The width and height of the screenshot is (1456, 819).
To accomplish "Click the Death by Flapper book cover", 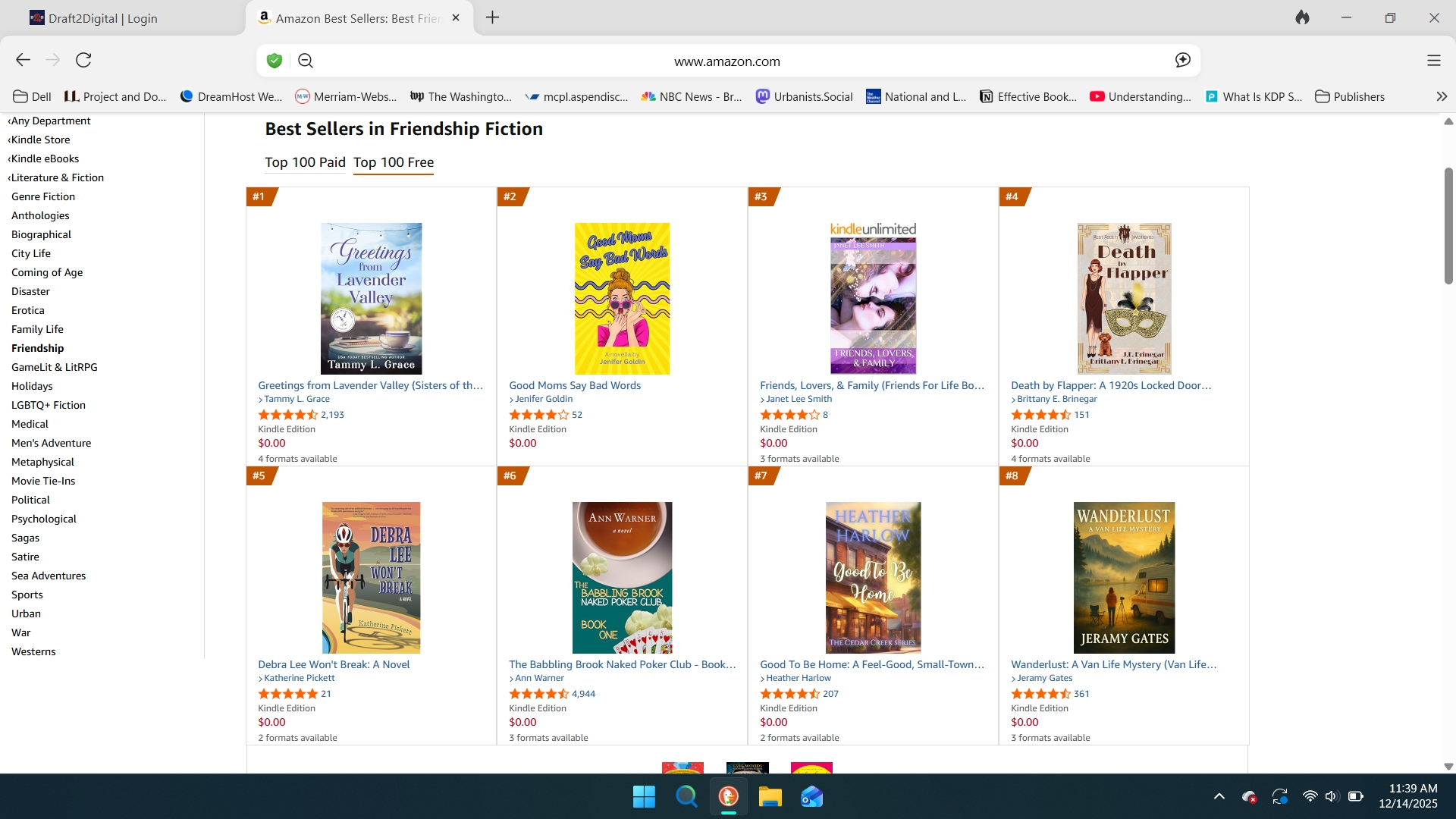I will tap(1124, 298).
